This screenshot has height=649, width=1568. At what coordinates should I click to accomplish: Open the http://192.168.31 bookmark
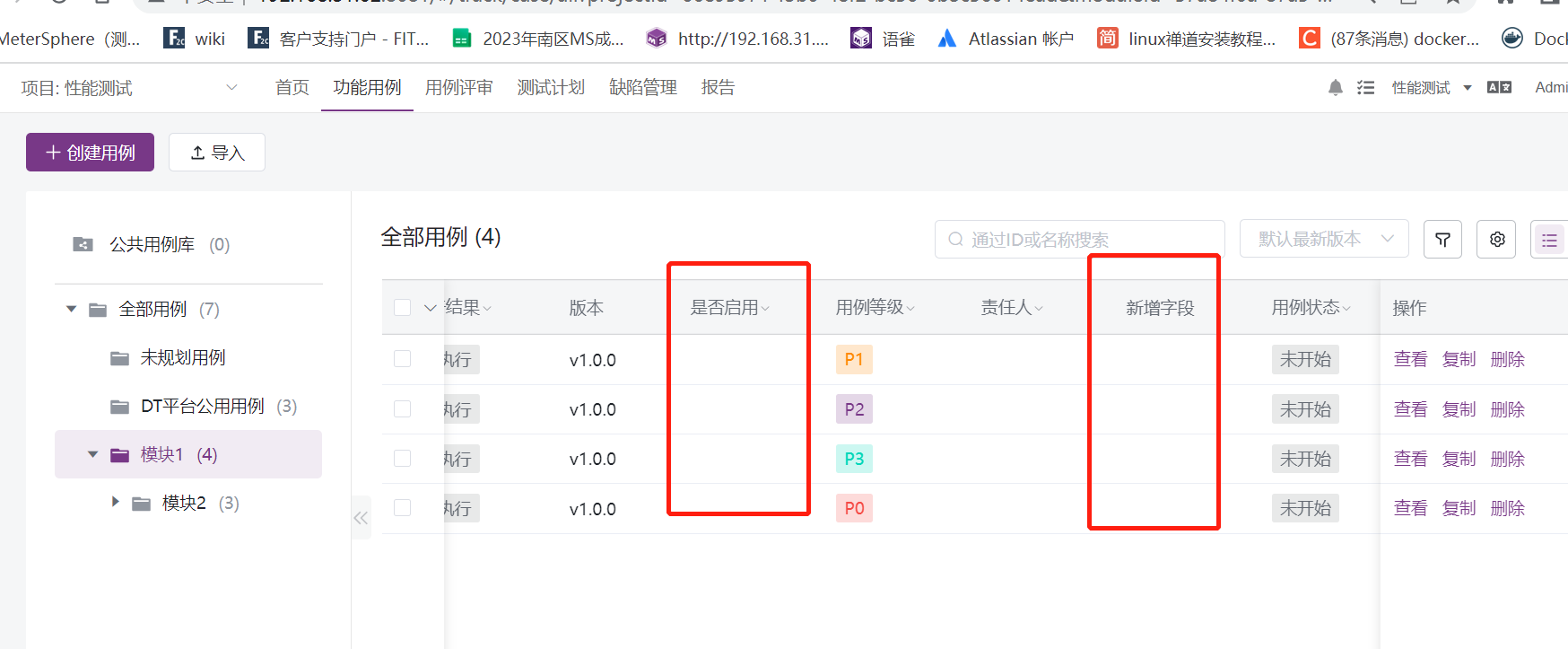coord(737,38)
